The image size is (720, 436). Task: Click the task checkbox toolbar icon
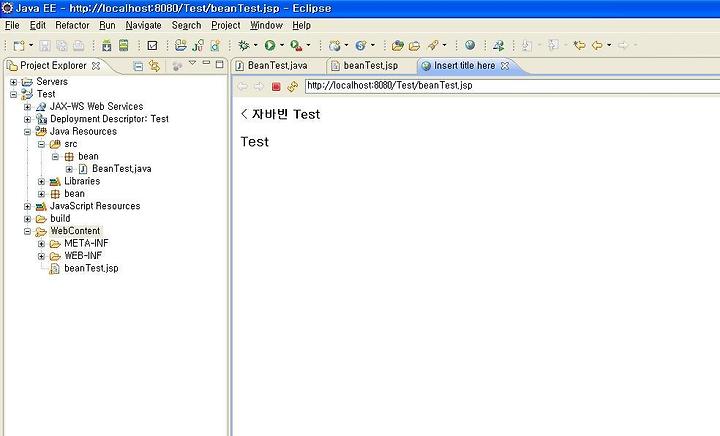(x=152, y=45)
